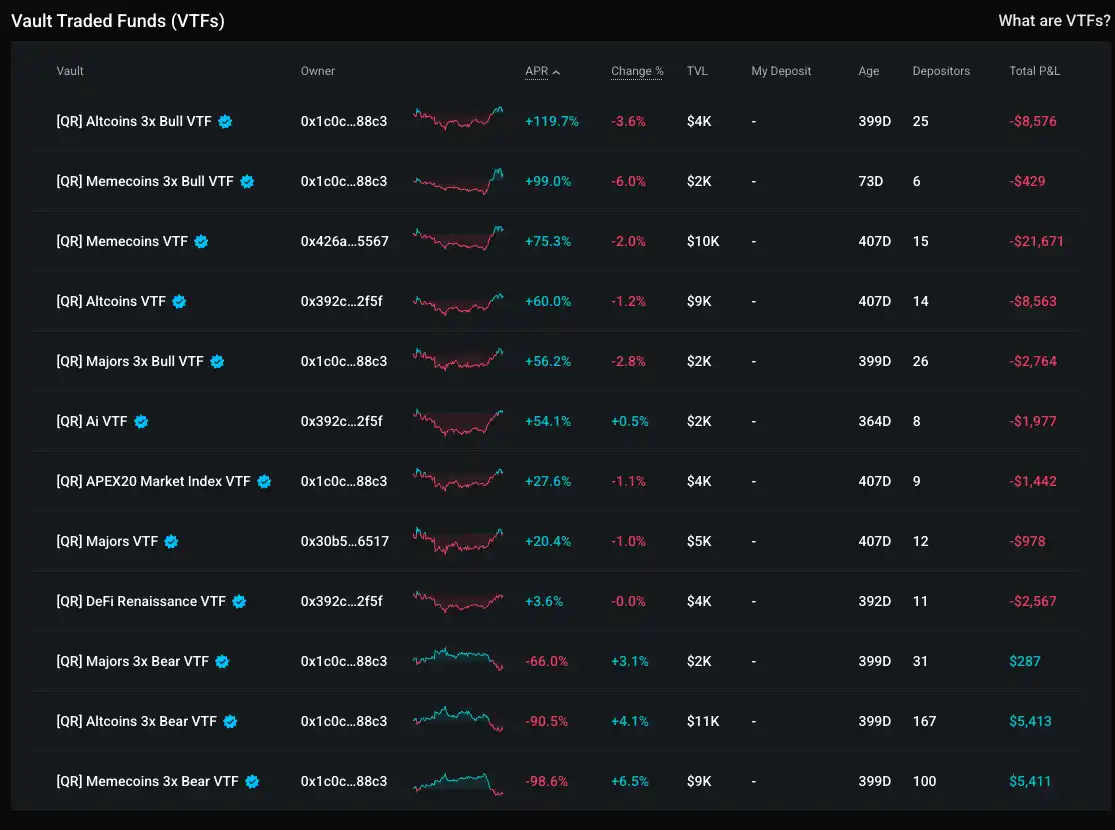
Task: Sort by Depositors column header
Action: pos(941,71)
